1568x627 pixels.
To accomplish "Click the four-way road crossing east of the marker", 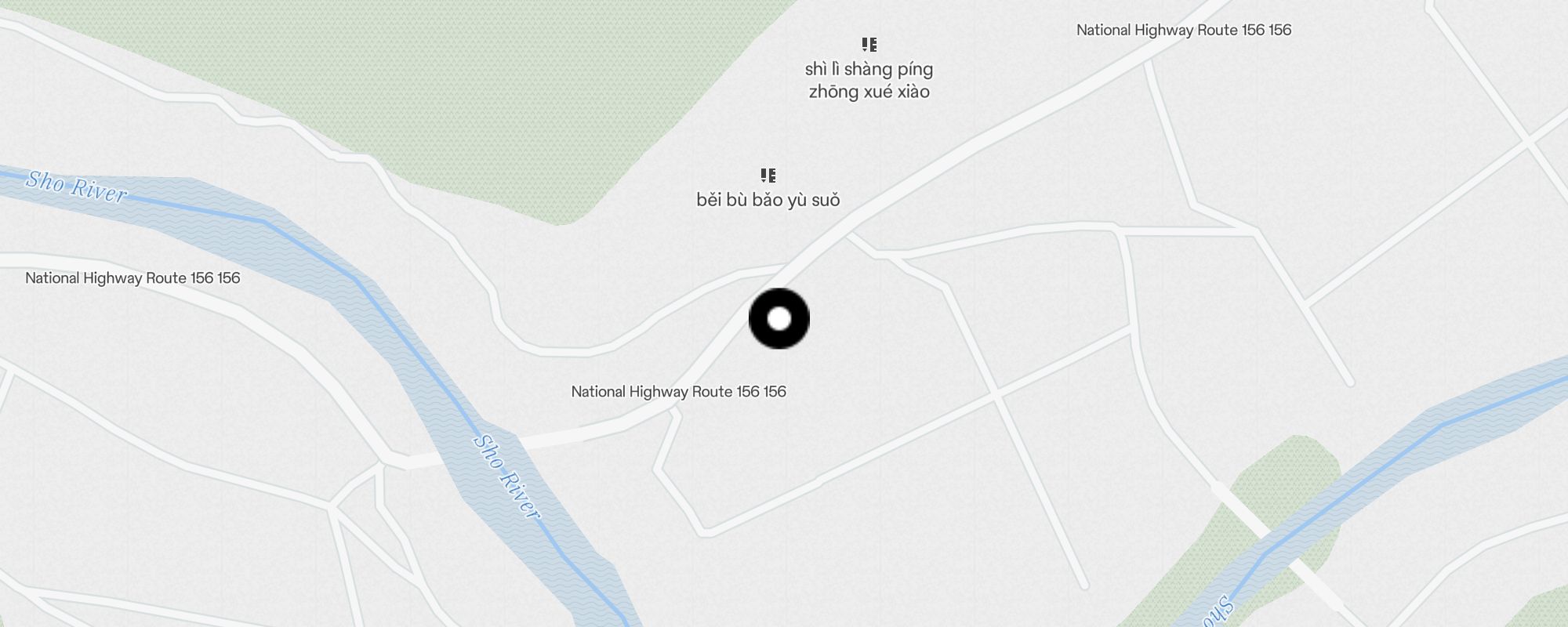I will pyautogui.click(x=996, y=396).
